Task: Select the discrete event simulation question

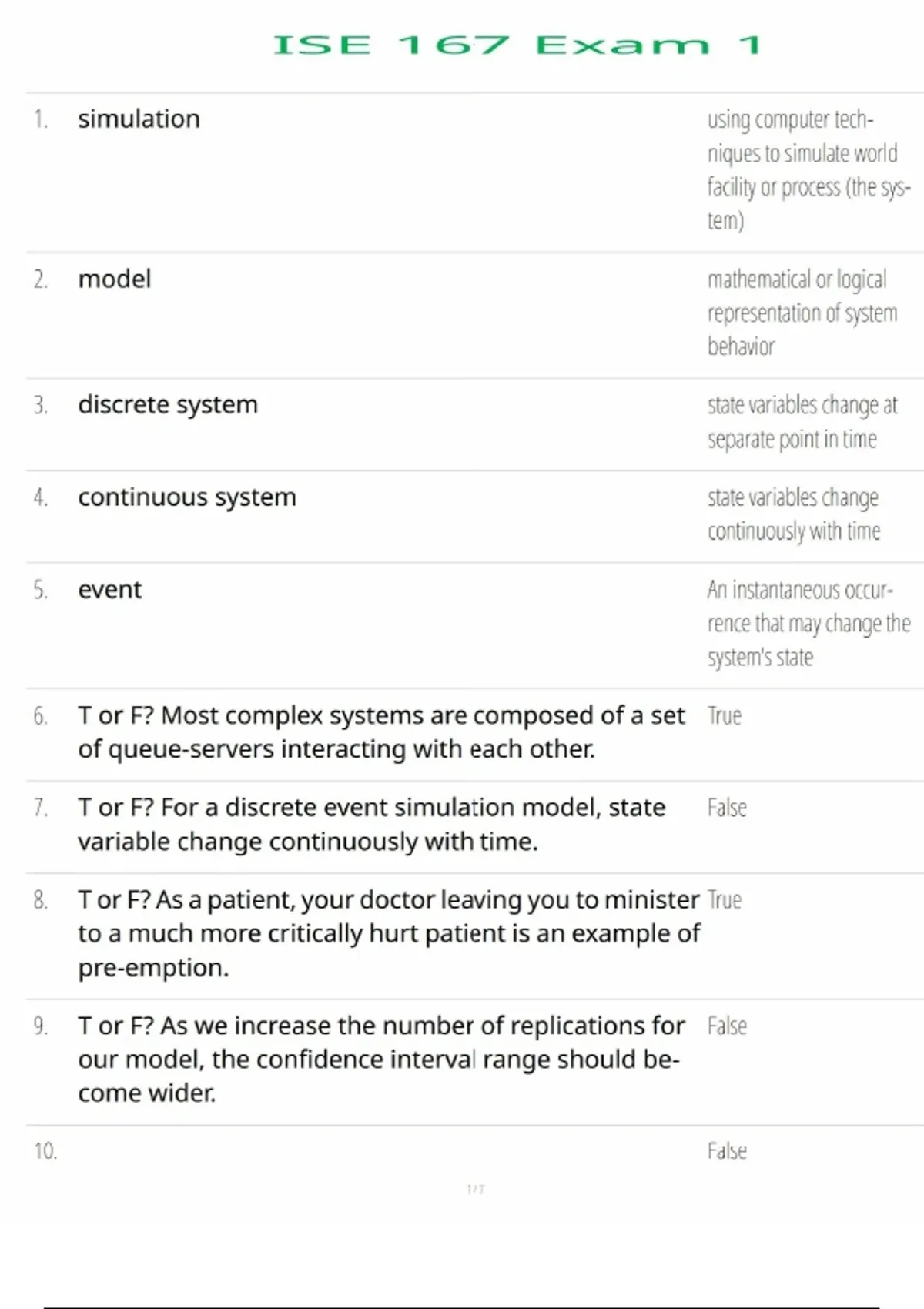Action: click(x=371, y=825)
